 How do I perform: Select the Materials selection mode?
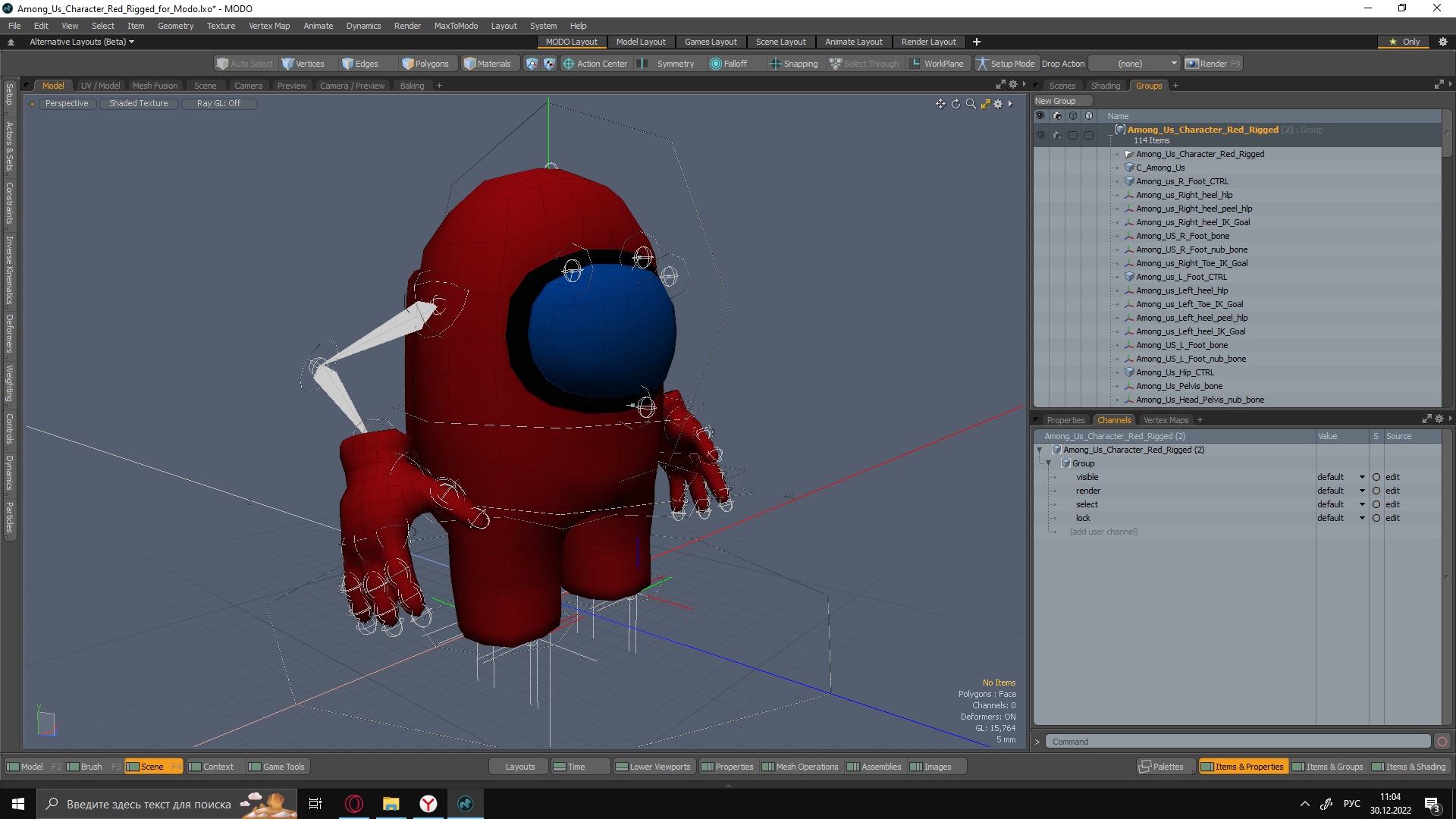click(x=488, y=64)
